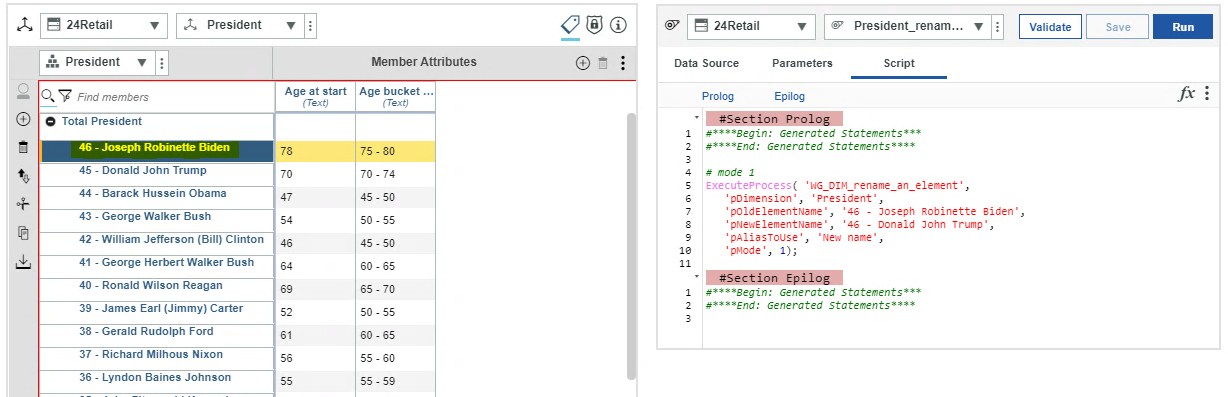1228x397 pixels.
Task: Click the blue Run button
Action: click(1183, 27)
